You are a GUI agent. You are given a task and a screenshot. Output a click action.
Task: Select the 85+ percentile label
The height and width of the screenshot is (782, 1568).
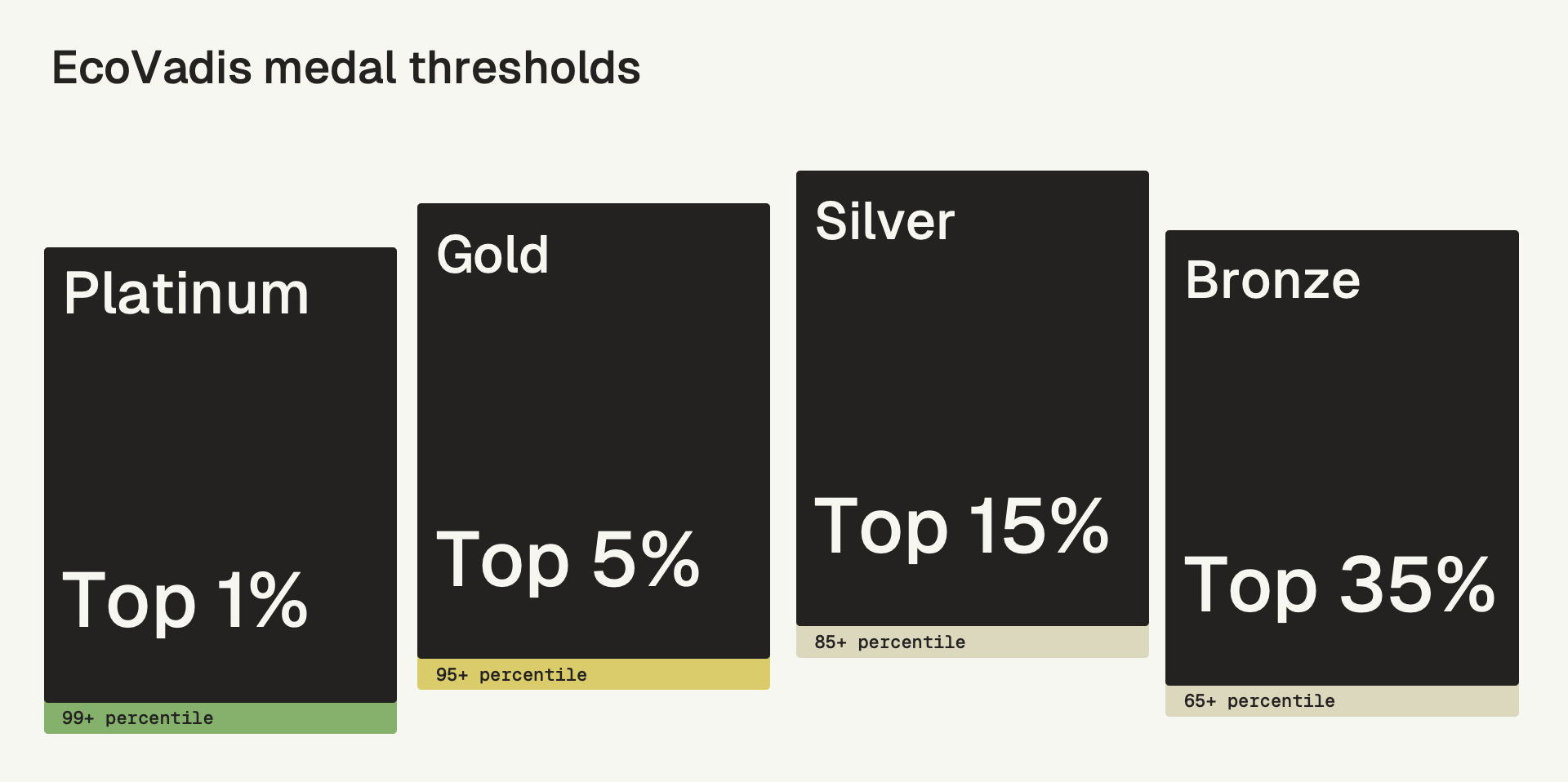(x=889, y=642)
